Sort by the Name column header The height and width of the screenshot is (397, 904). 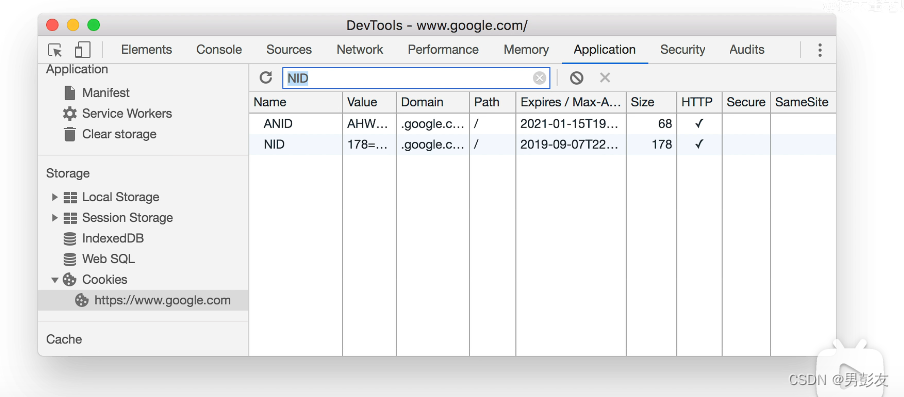296,102
